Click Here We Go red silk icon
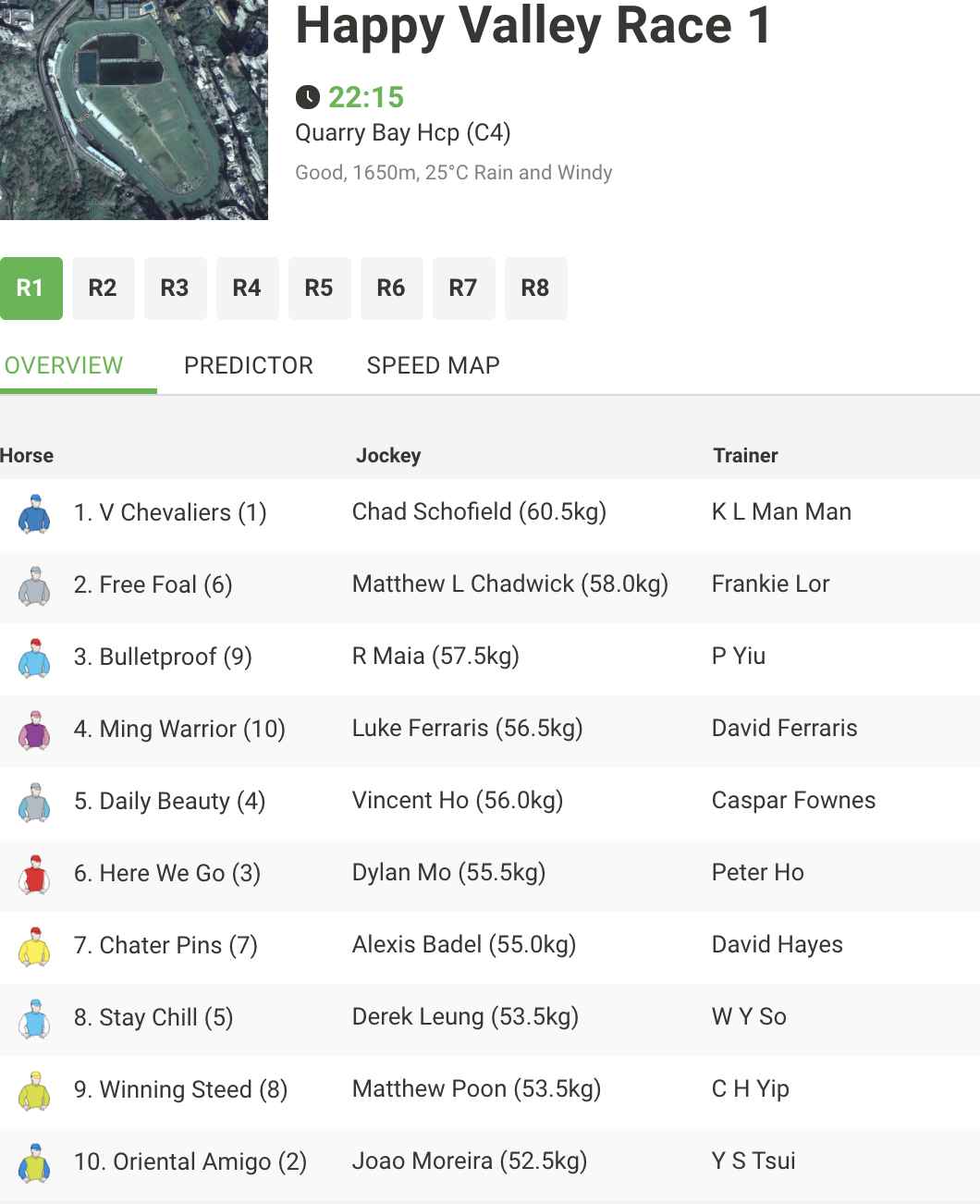 point(35,874)
